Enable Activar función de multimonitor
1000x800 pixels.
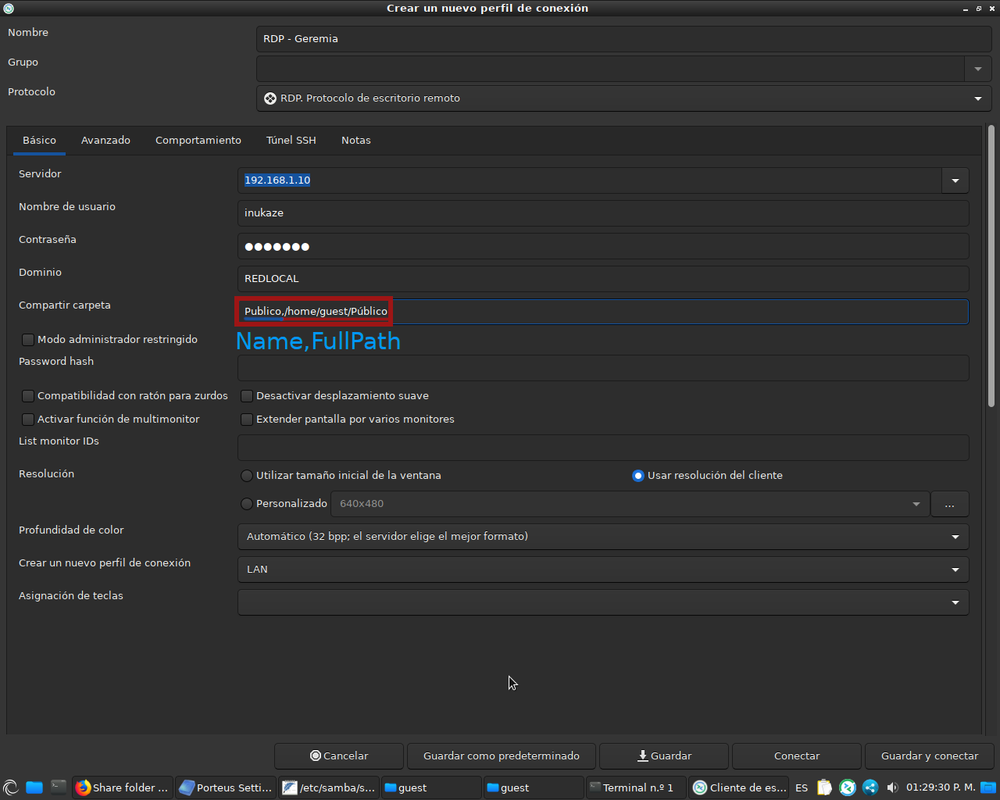tap(27, 419)
